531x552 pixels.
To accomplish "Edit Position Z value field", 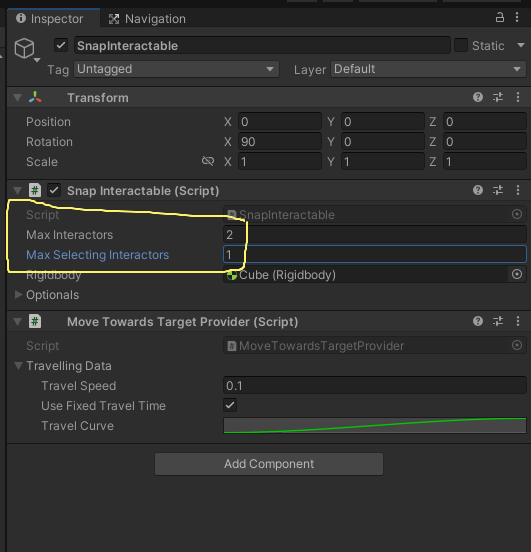I will [x=485, y=122].
